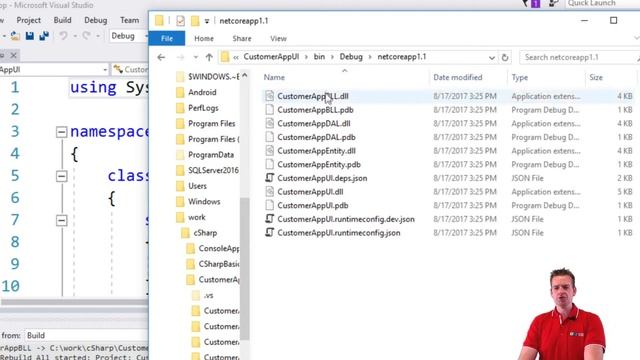Sort files by Date modified column

(458, 77)
